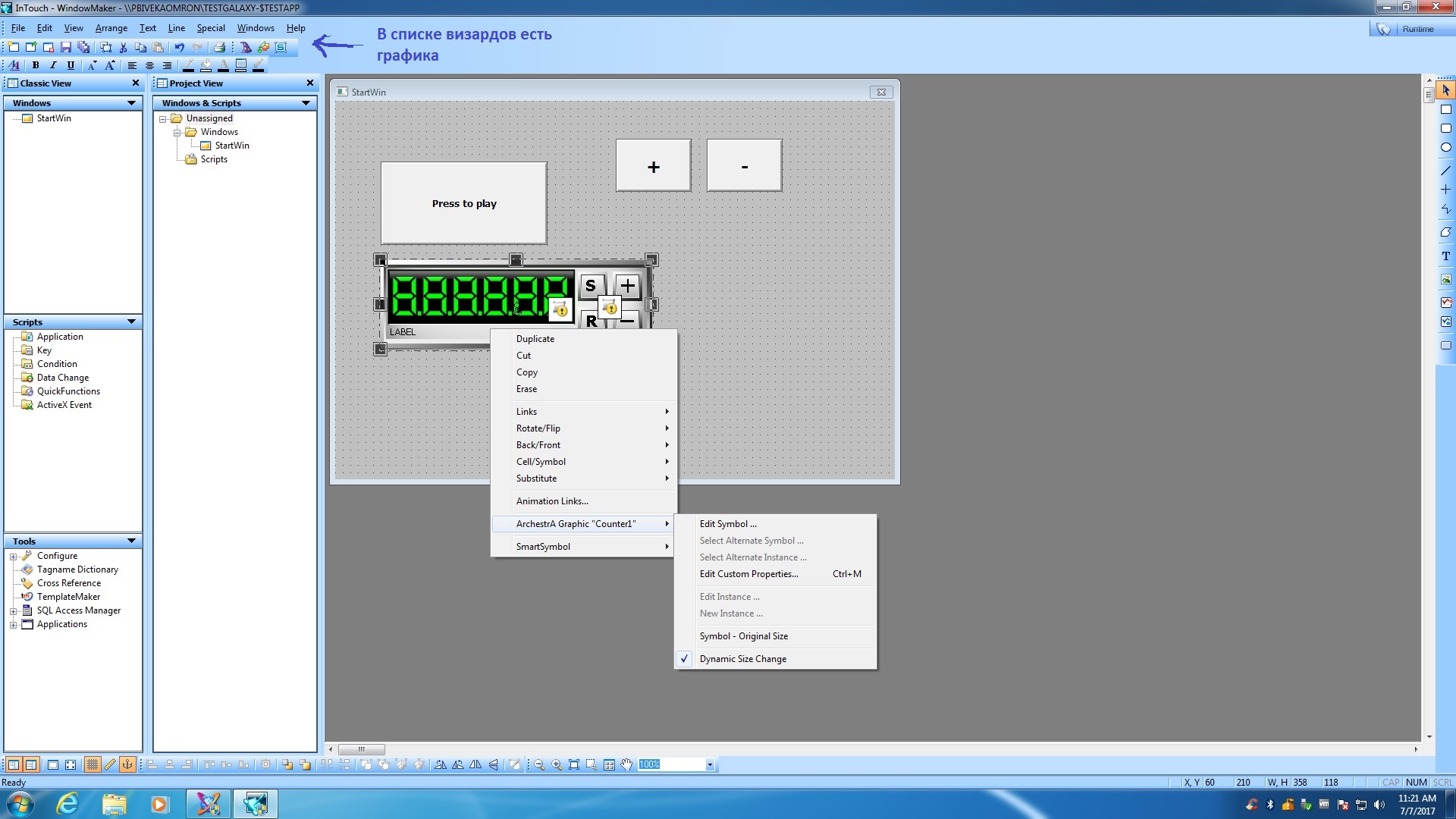Click the Runtime link button
The image size is (1456, 819).
click(x=1417, y=29)
